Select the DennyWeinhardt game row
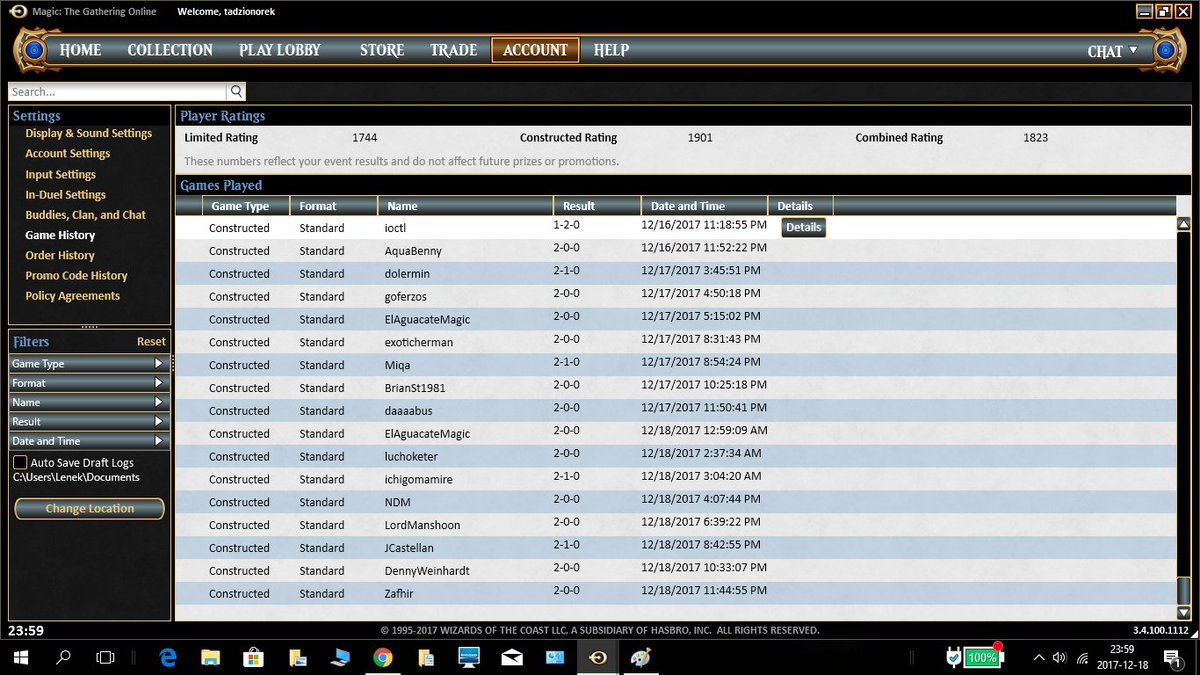Image resolution: width=1200 pixels, height=675 pixels. (x=676, y=571)
